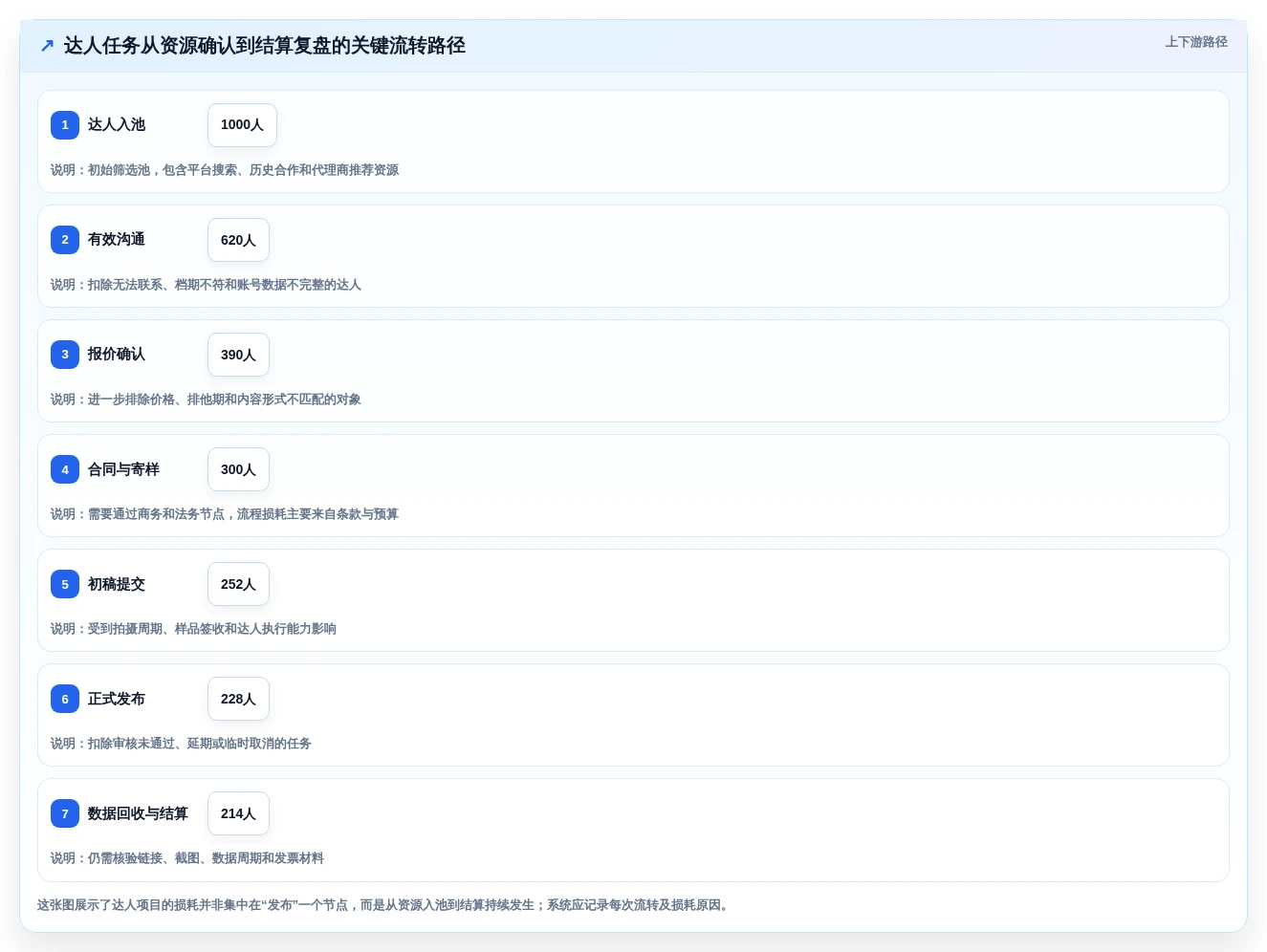Image resolution: width=1267 pixels, height=952 pixels.
Task: Click the 300人 count chip
Action: (238, 469)
